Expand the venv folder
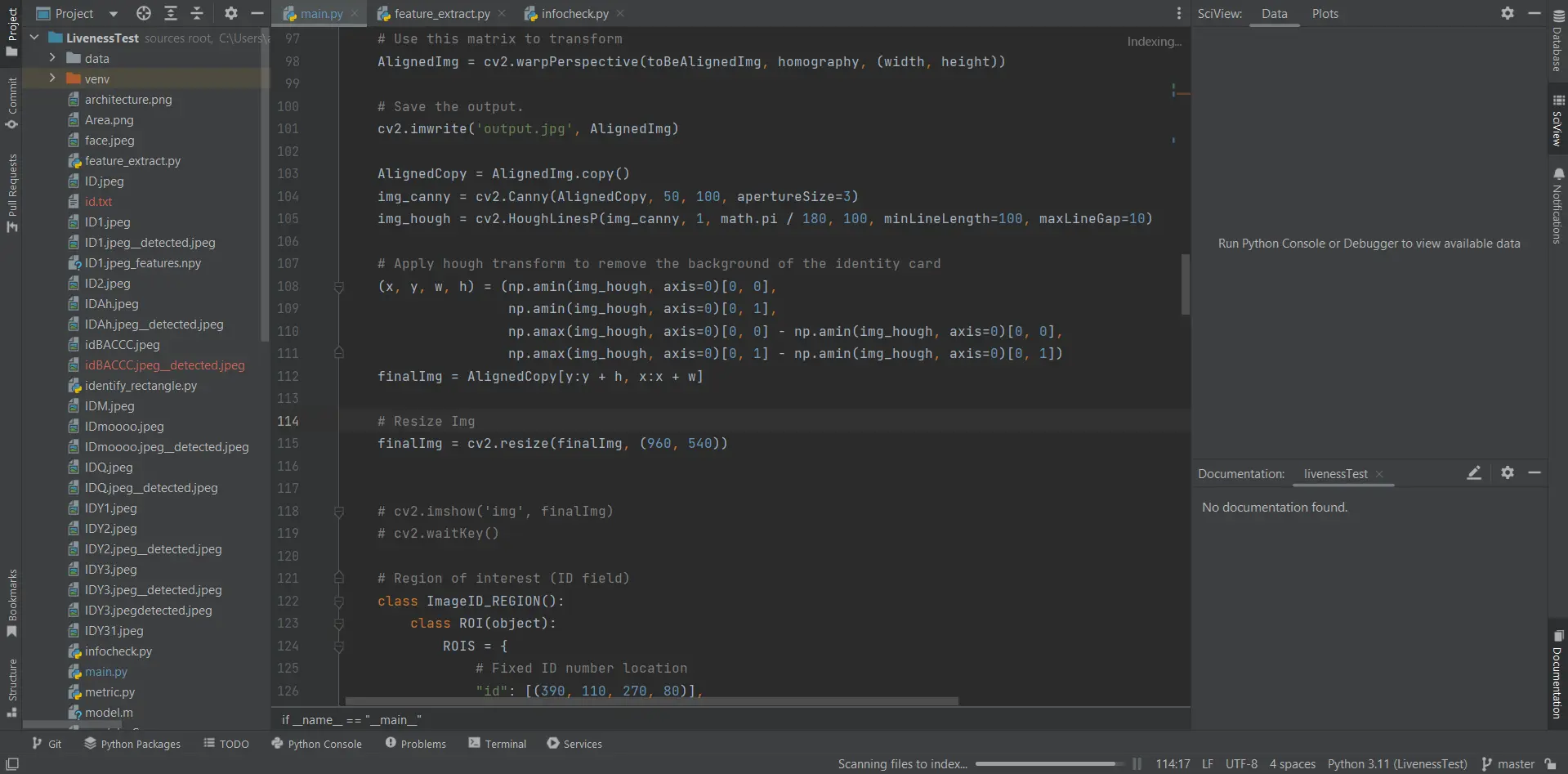The width and height of the screenshot is (1568, 774). [x=52, y=78]
